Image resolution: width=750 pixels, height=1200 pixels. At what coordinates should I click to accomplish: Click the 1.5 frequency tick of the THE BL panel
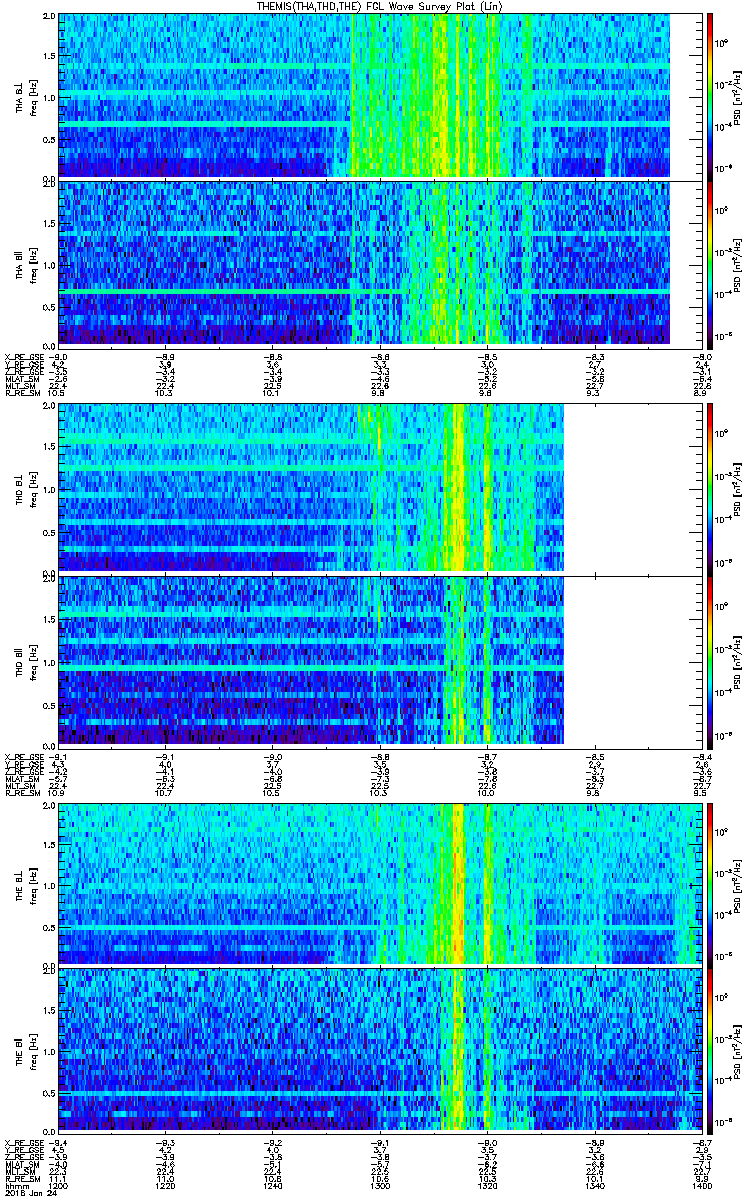(x=50, y=844)
